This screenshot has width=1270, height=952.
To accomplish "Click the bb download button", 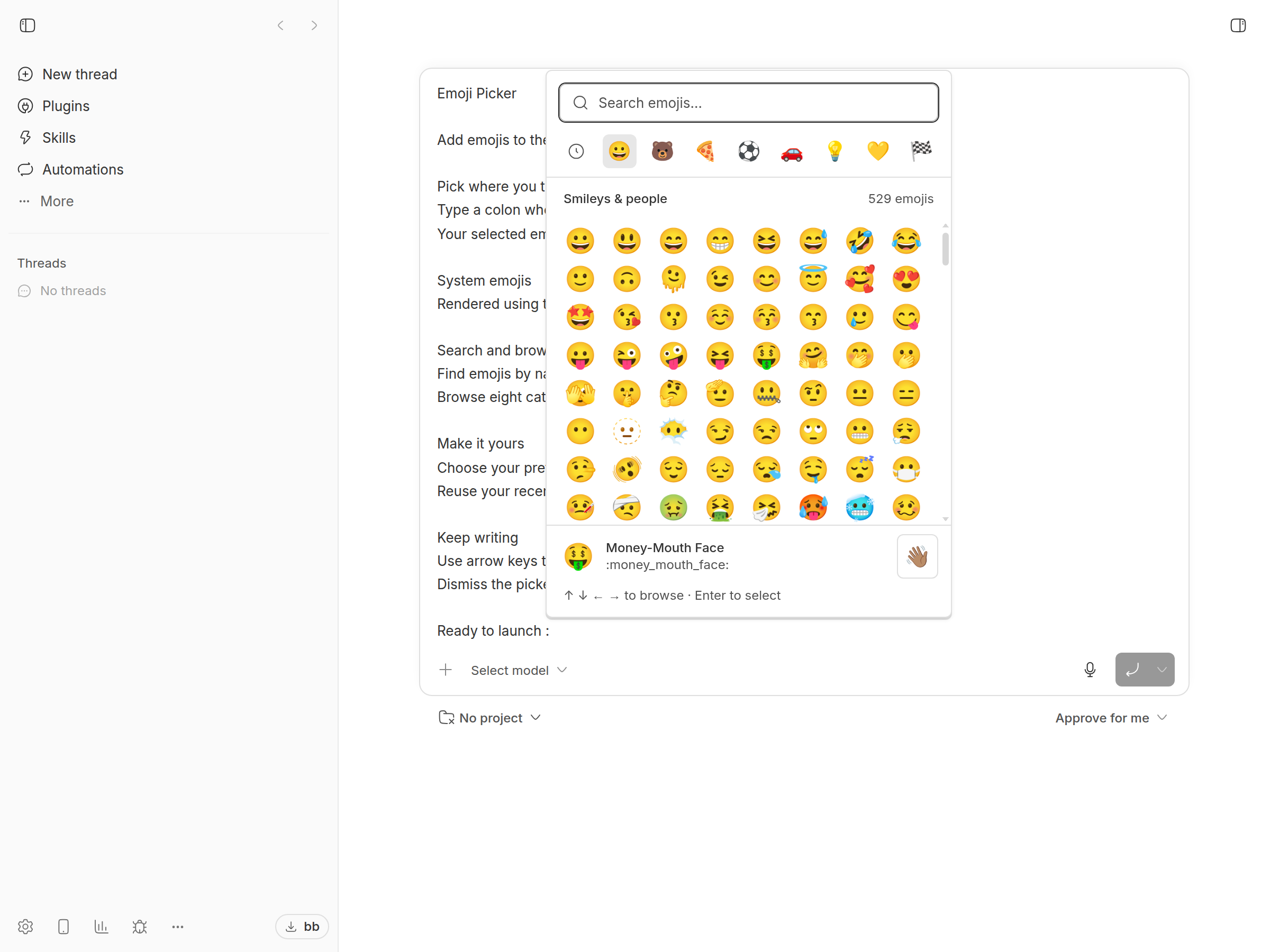I will point(302,926).
